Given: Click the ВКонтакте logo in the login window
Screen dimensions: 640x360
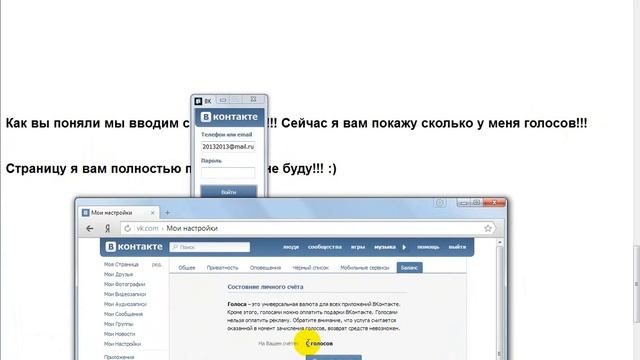Looking at the screenshot, I should coord(229,117).
